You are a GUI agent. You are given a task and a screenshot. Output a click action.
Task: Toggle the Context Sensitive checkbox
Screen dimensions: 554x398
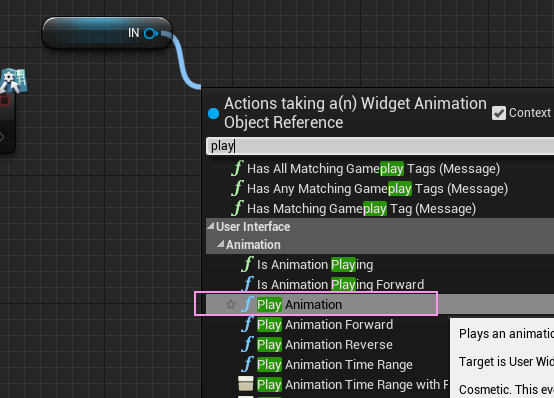[x=499, y=113]
